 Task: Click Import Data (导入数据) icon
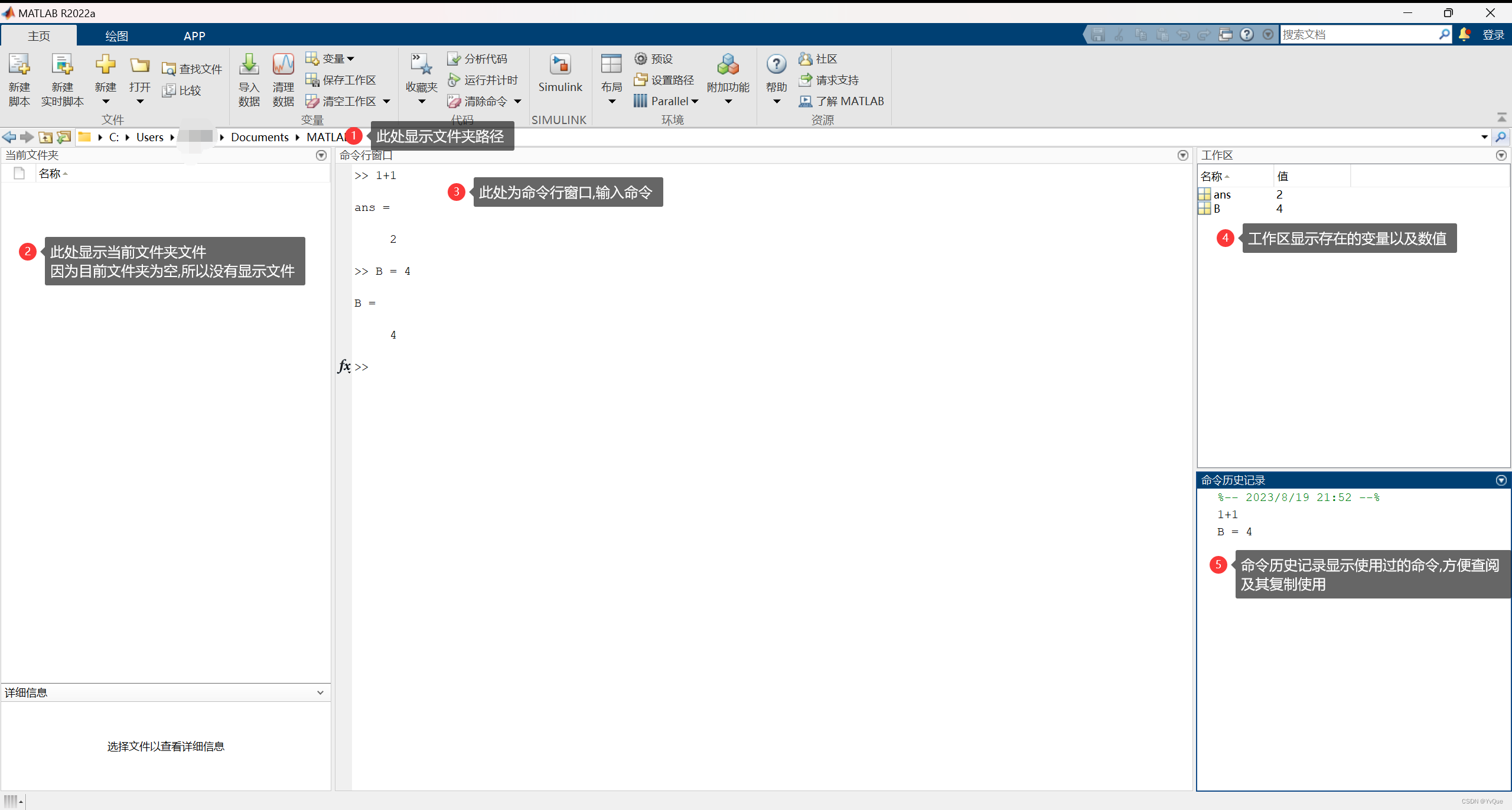[249, 64]
